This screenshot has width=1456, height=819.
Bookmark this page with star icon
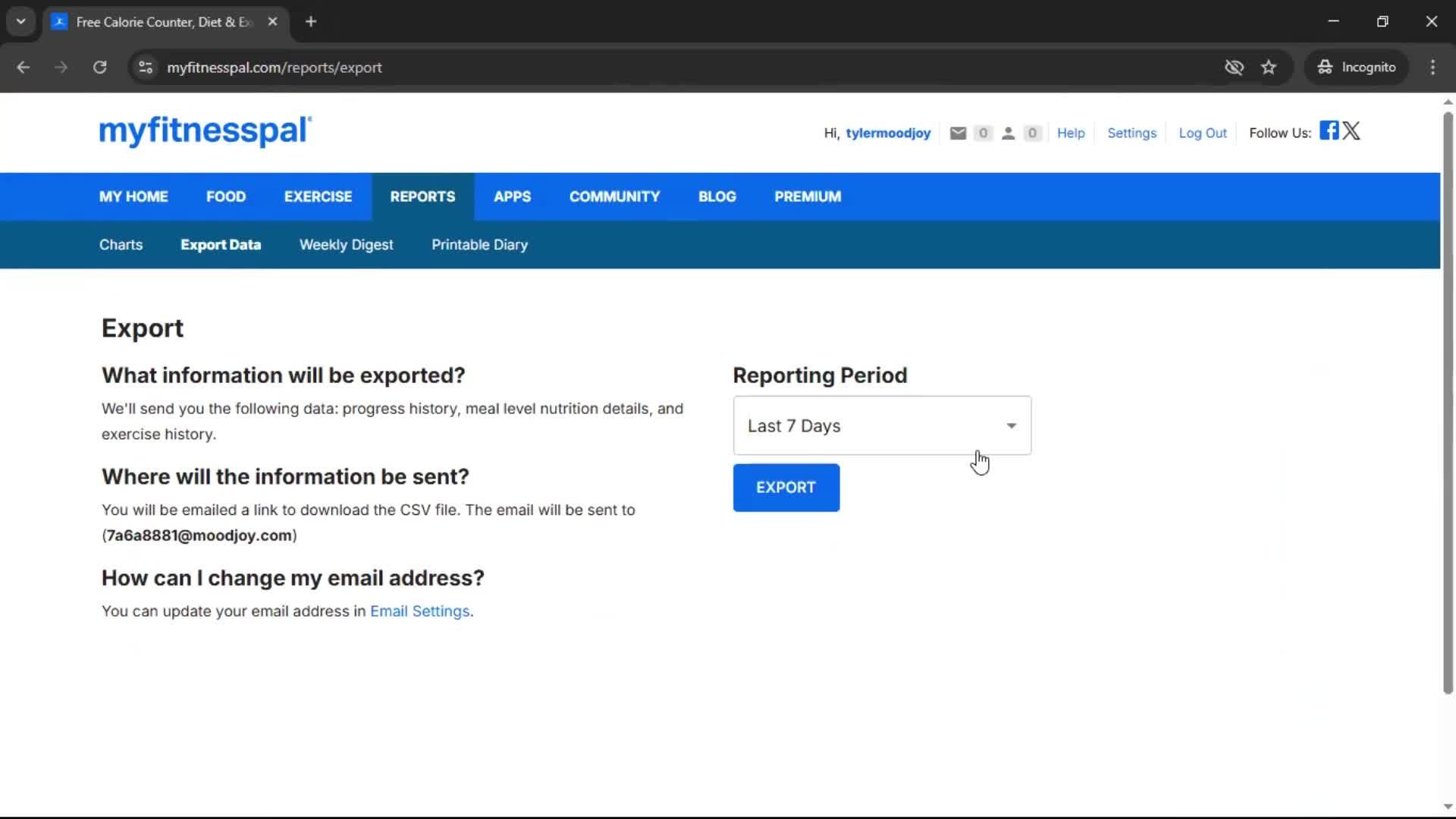click(1269, 67)
